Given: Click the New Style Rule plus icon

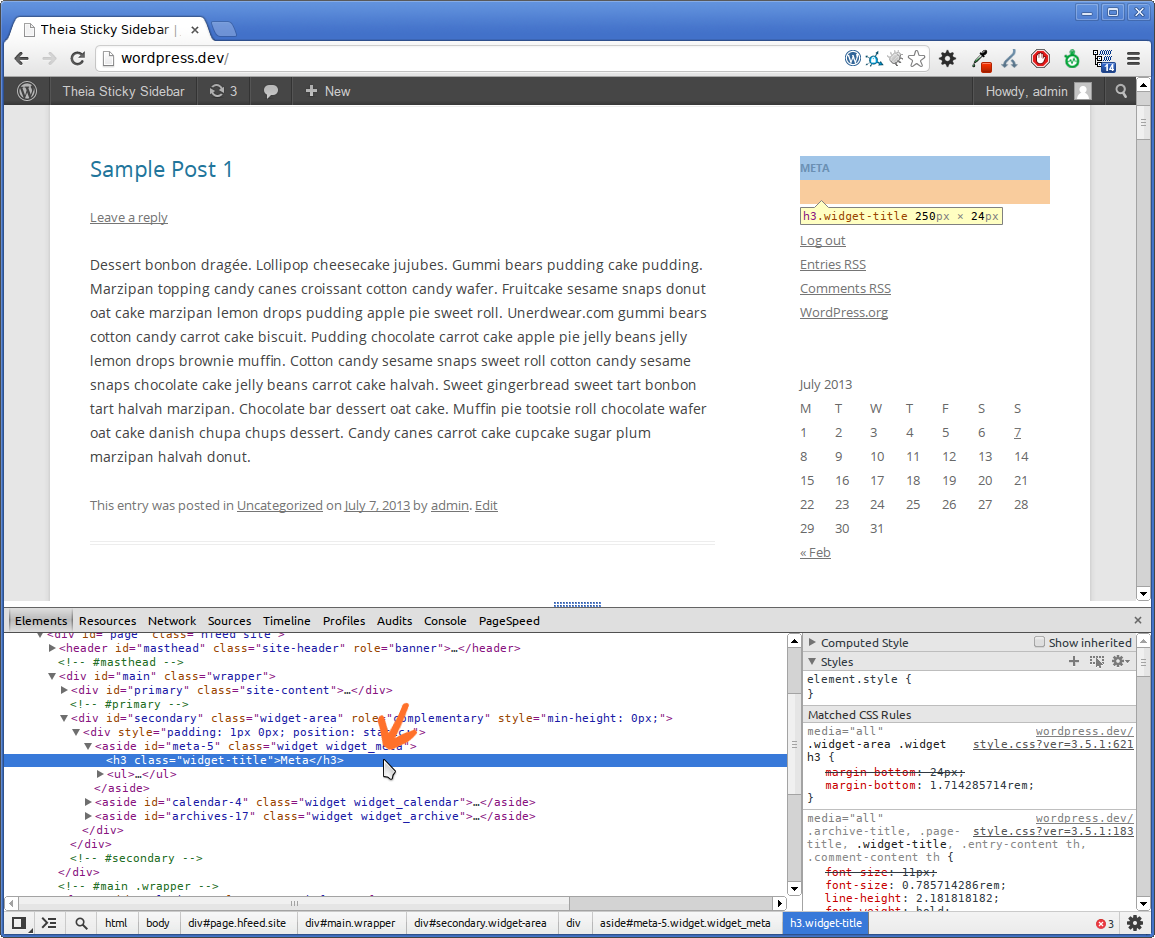Looking at the screenshot, I should (x=1074, y=662).
